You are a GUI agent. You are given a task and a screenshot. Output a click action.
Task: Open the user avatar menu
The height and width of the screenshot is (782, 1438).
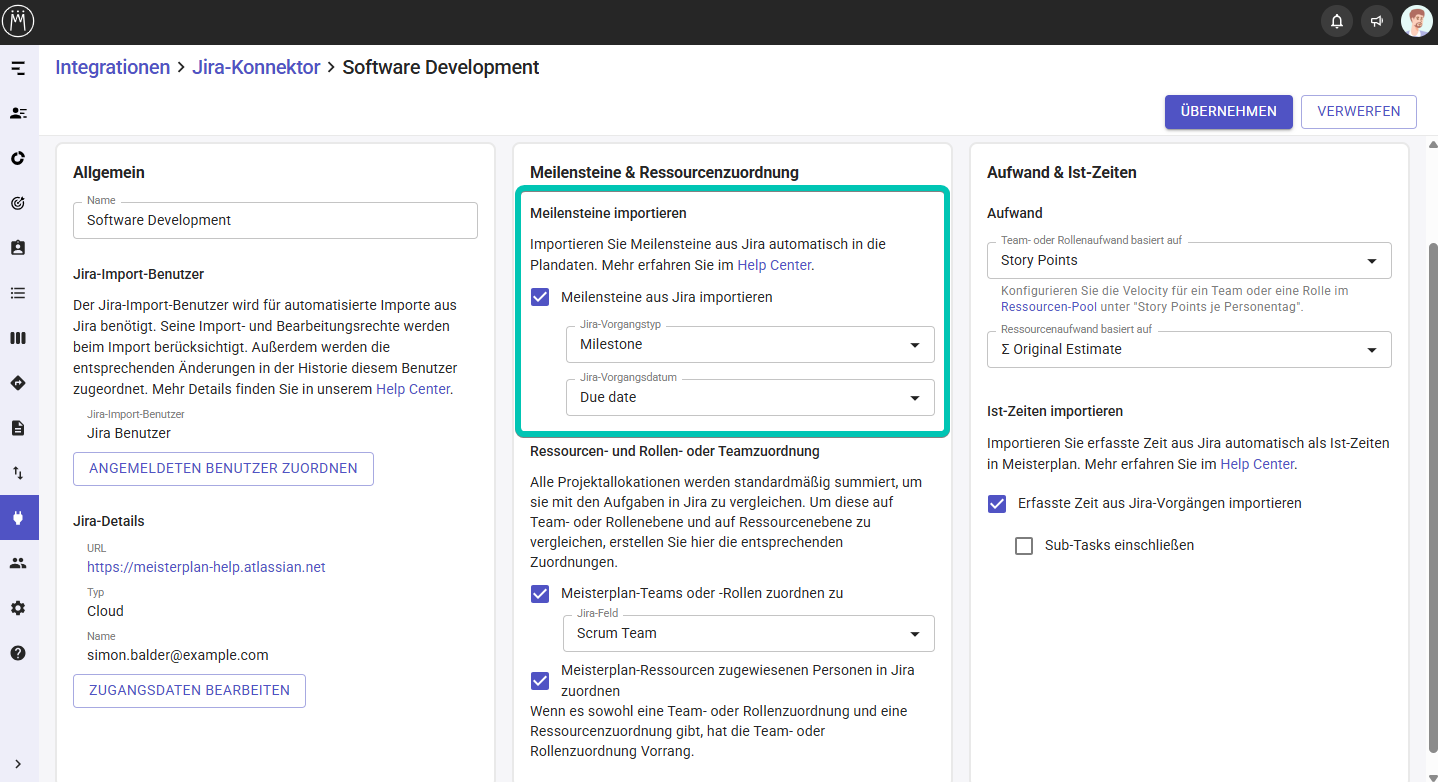(x=1417, y=21)
